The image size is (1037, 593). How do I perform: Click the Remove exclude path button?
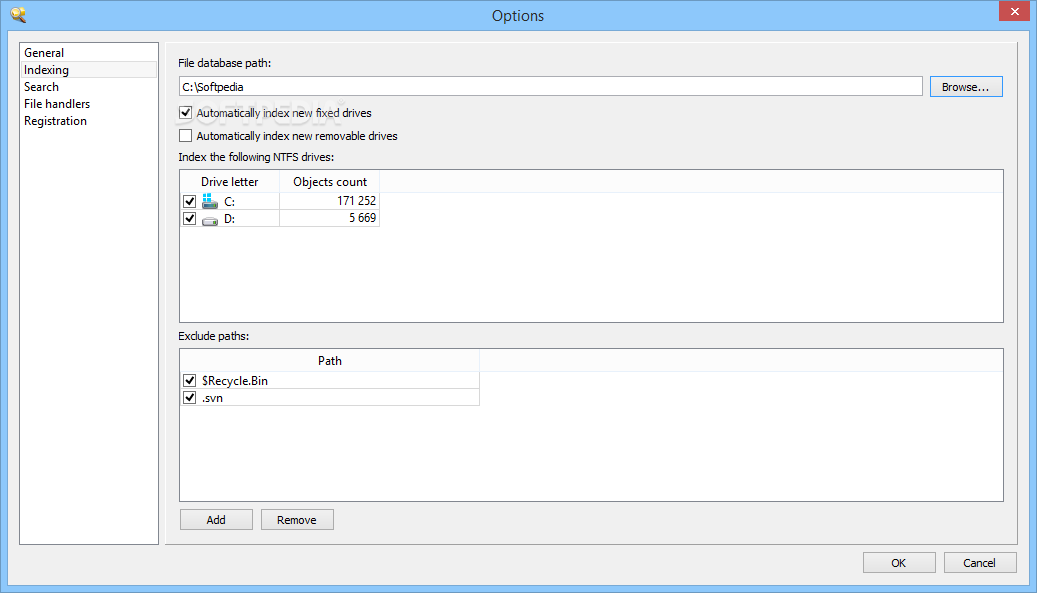(x=297, y=520)
